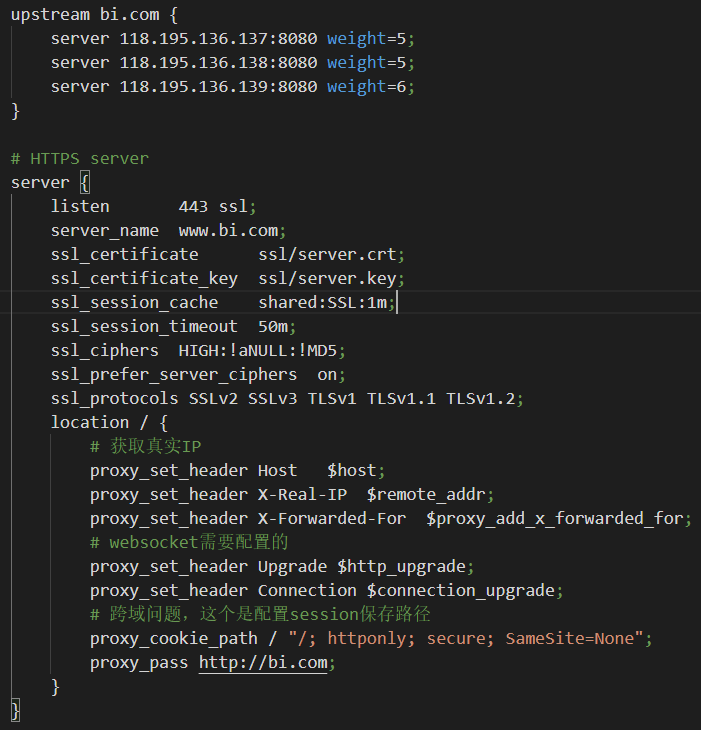Click the proxy_cookie_path directive
The image size is (701, 730).
coord(174,639)
